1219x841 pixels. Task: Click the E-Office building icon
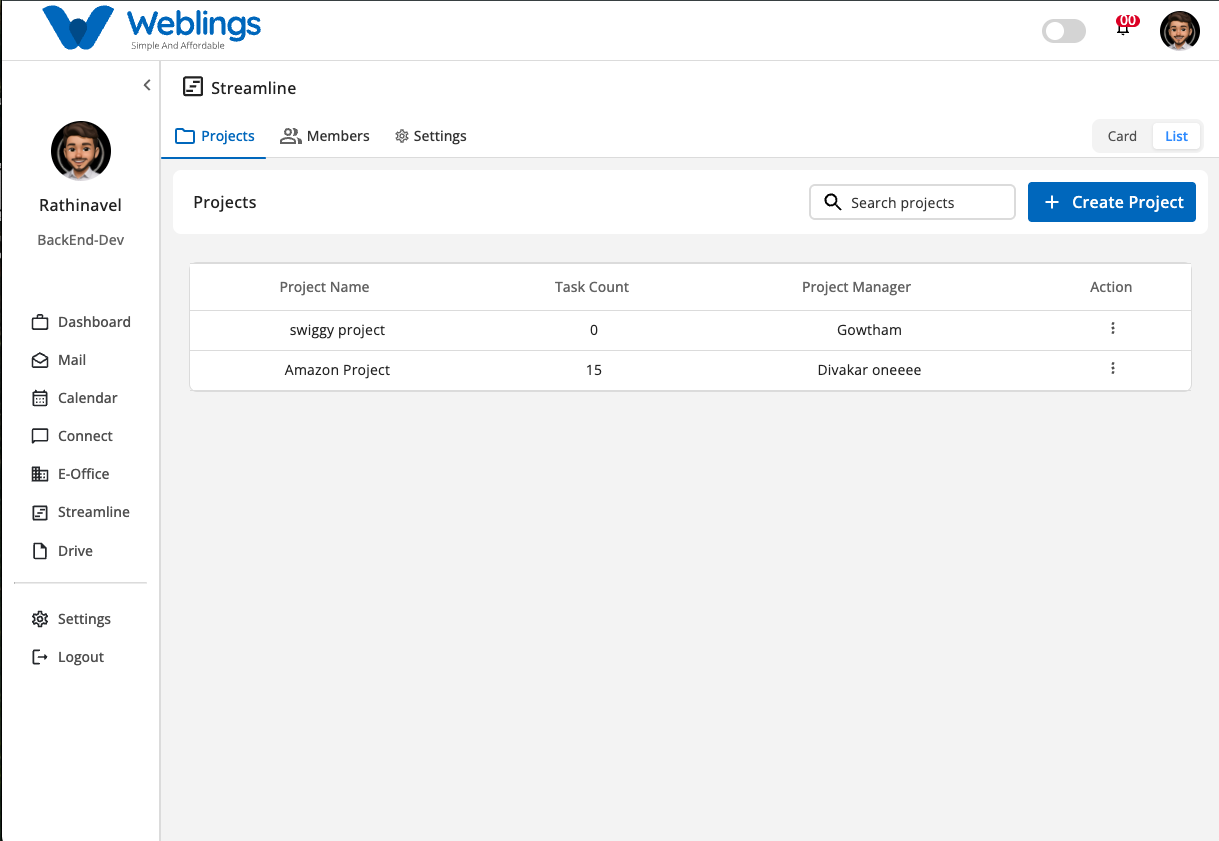[40, 474]
